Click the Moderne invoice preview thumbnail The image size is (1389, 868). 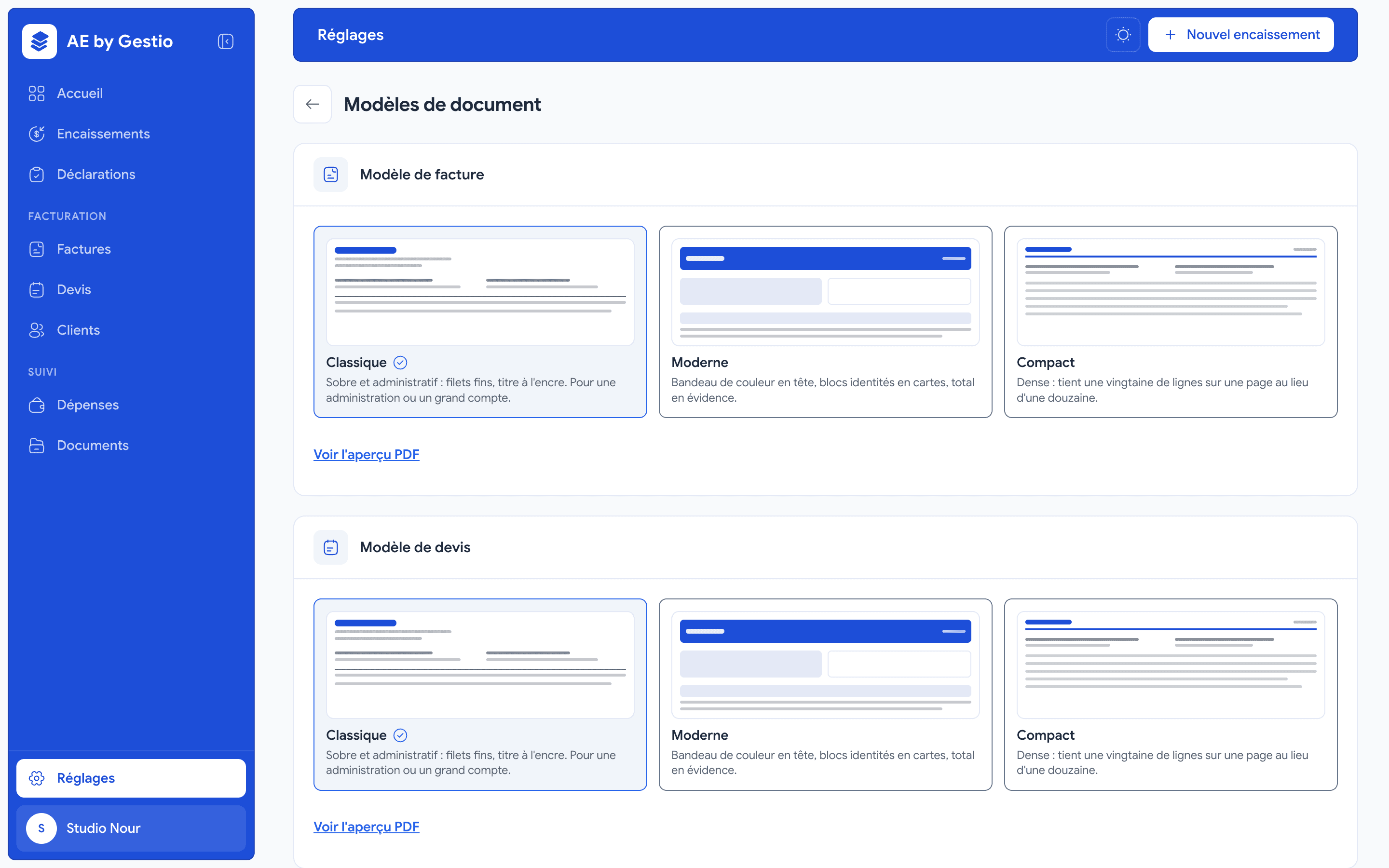point(825,292)
